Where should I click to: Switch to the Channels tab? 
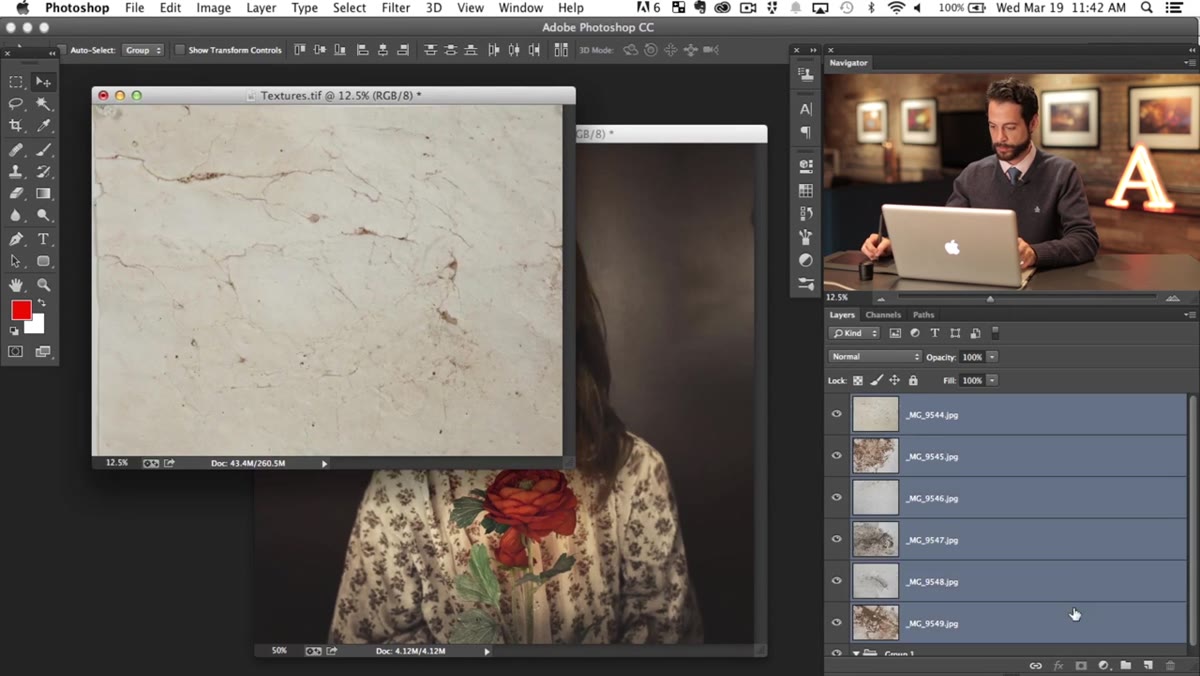coord(883,315)
